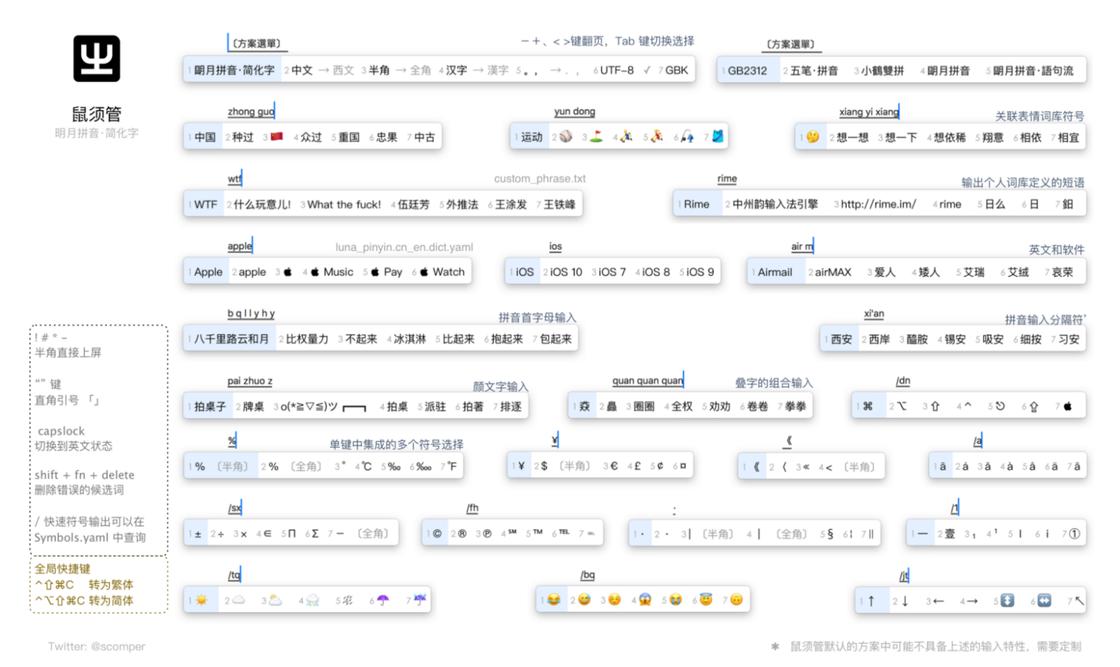Select the ™ trademark candidate numbered 5
Image resolution: width=1120 pixels, height=667 pixels.
coord(536,532)
